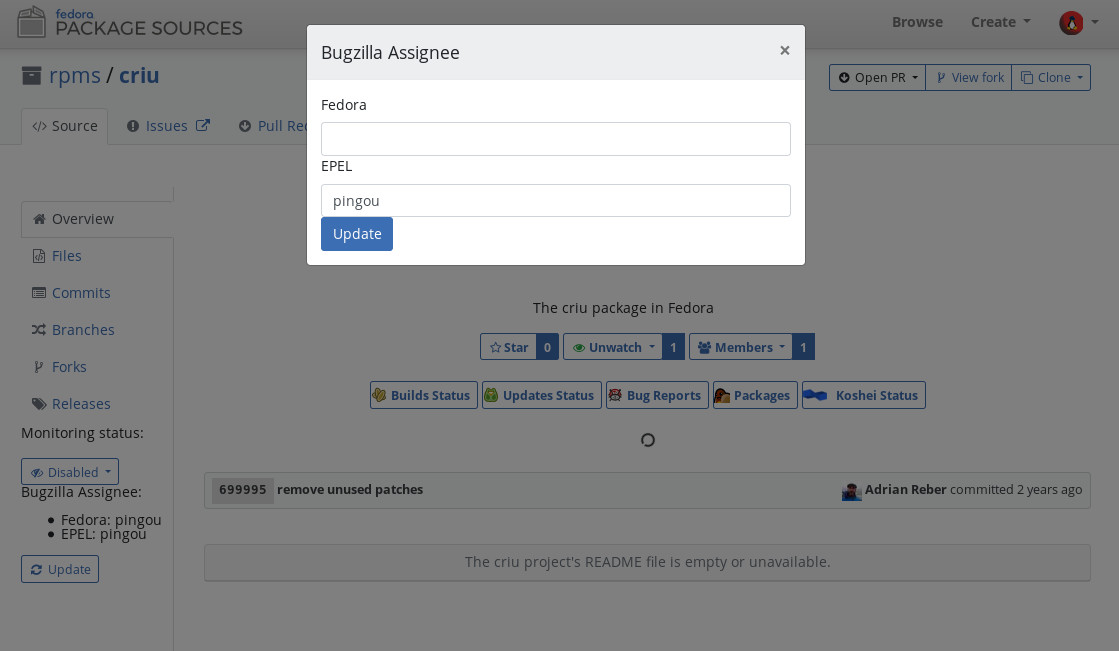The image size is (1119, 651).
Task: Expand the Open PR dropdown
Action: [x=877, y=77]
